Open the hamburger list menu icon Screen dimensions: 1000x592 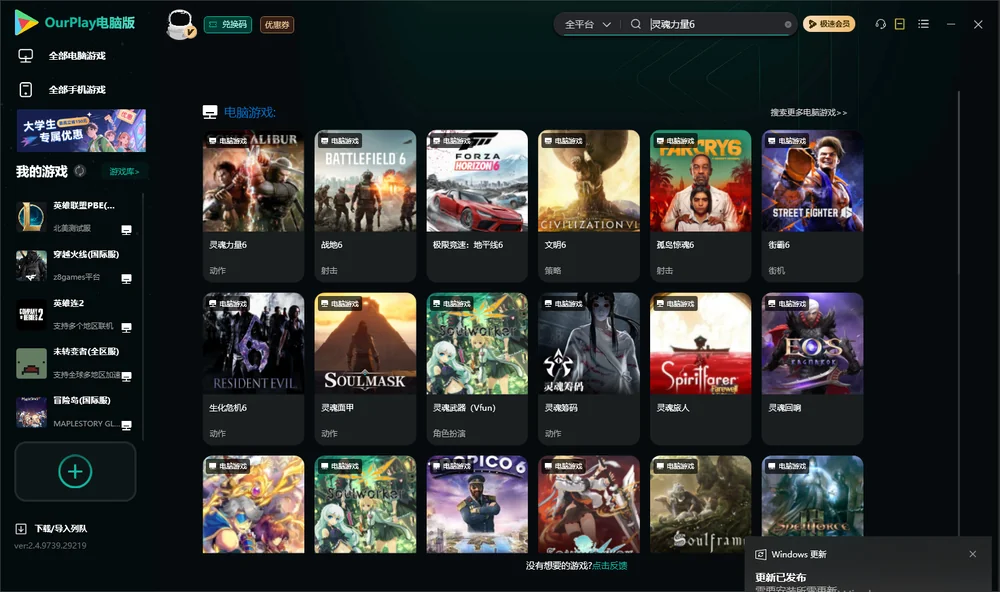click(923, 24)
